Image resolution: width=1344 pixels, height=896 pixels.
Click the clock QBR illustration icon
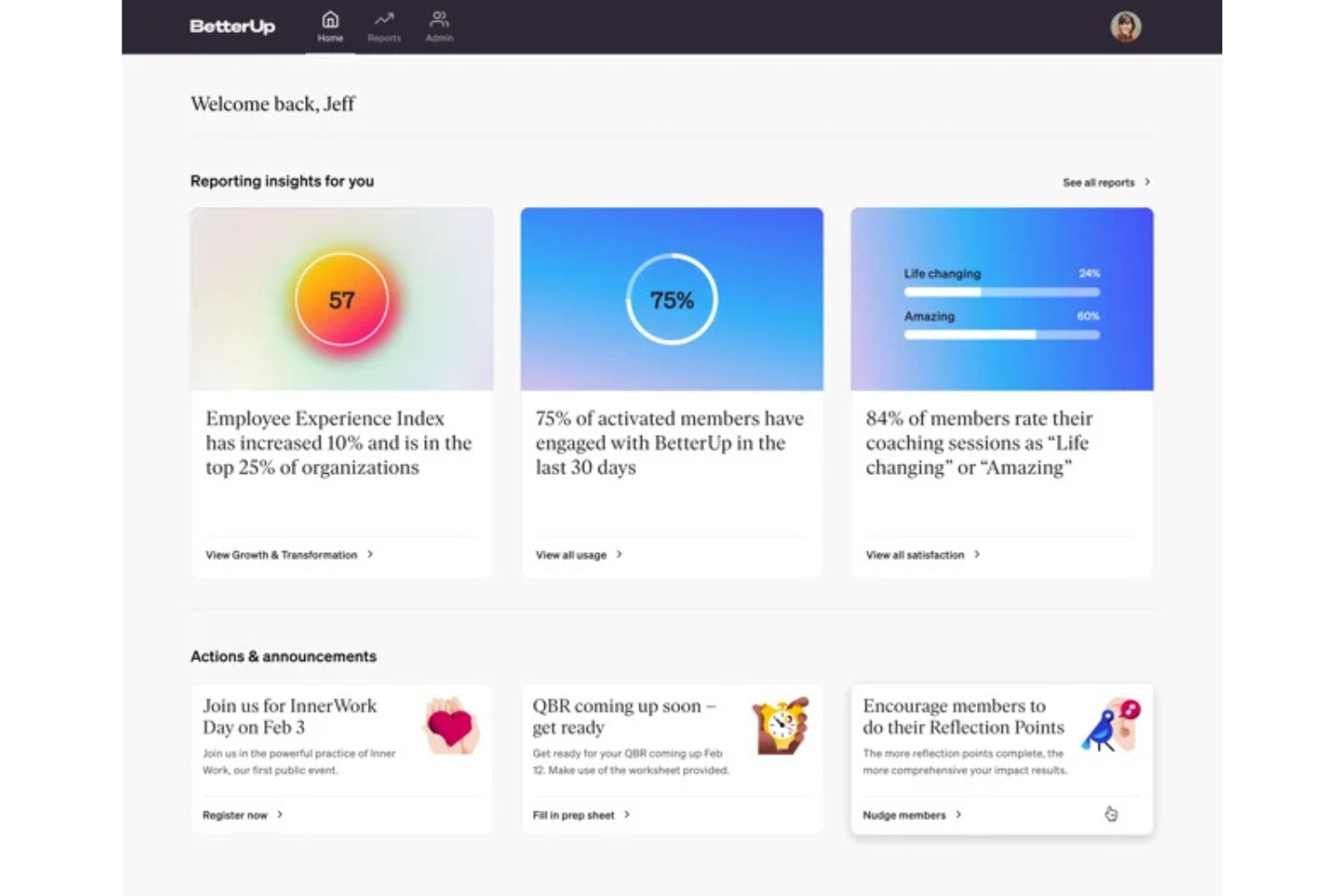tap(781, 725)
